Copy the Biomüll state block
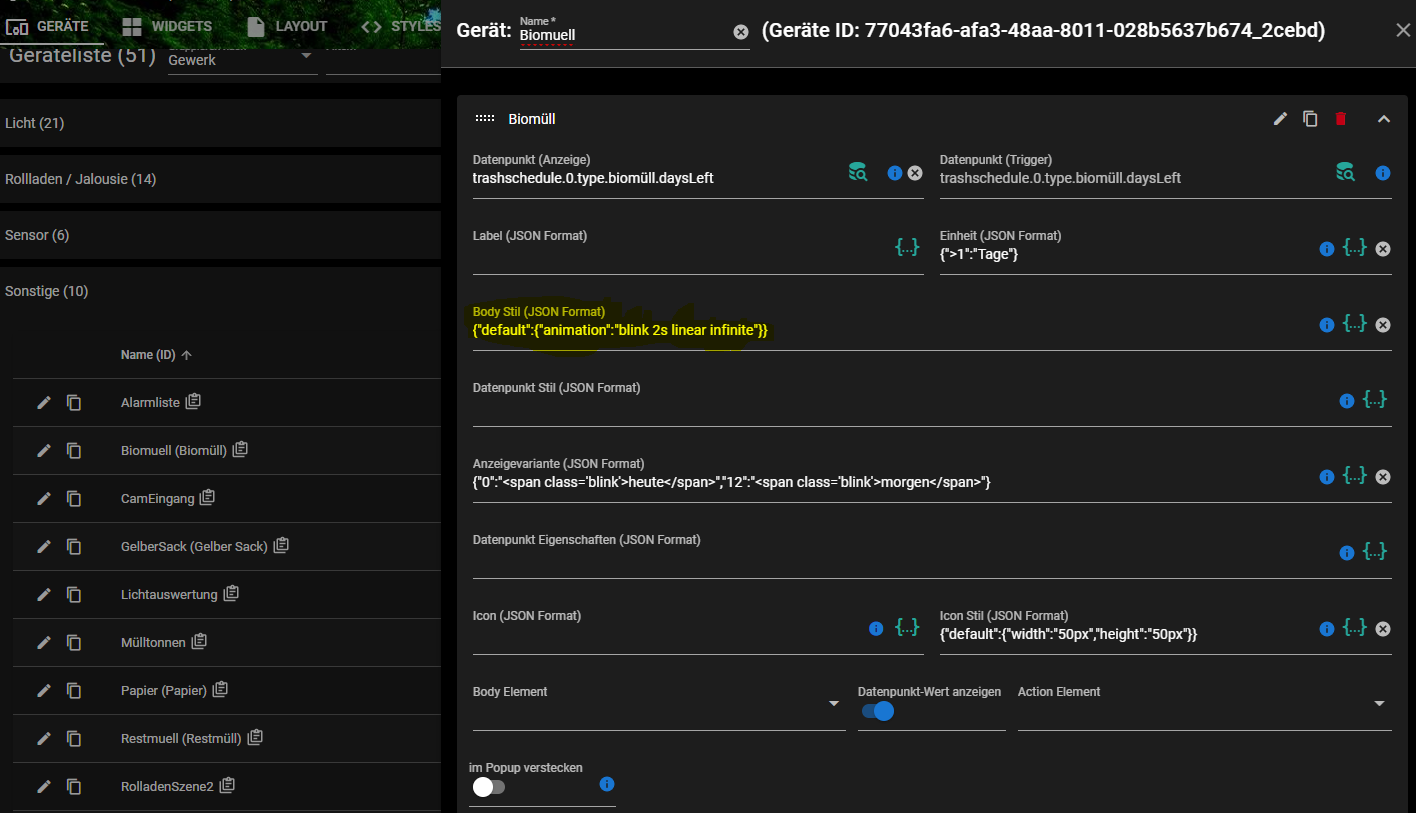 (1310, 119)
